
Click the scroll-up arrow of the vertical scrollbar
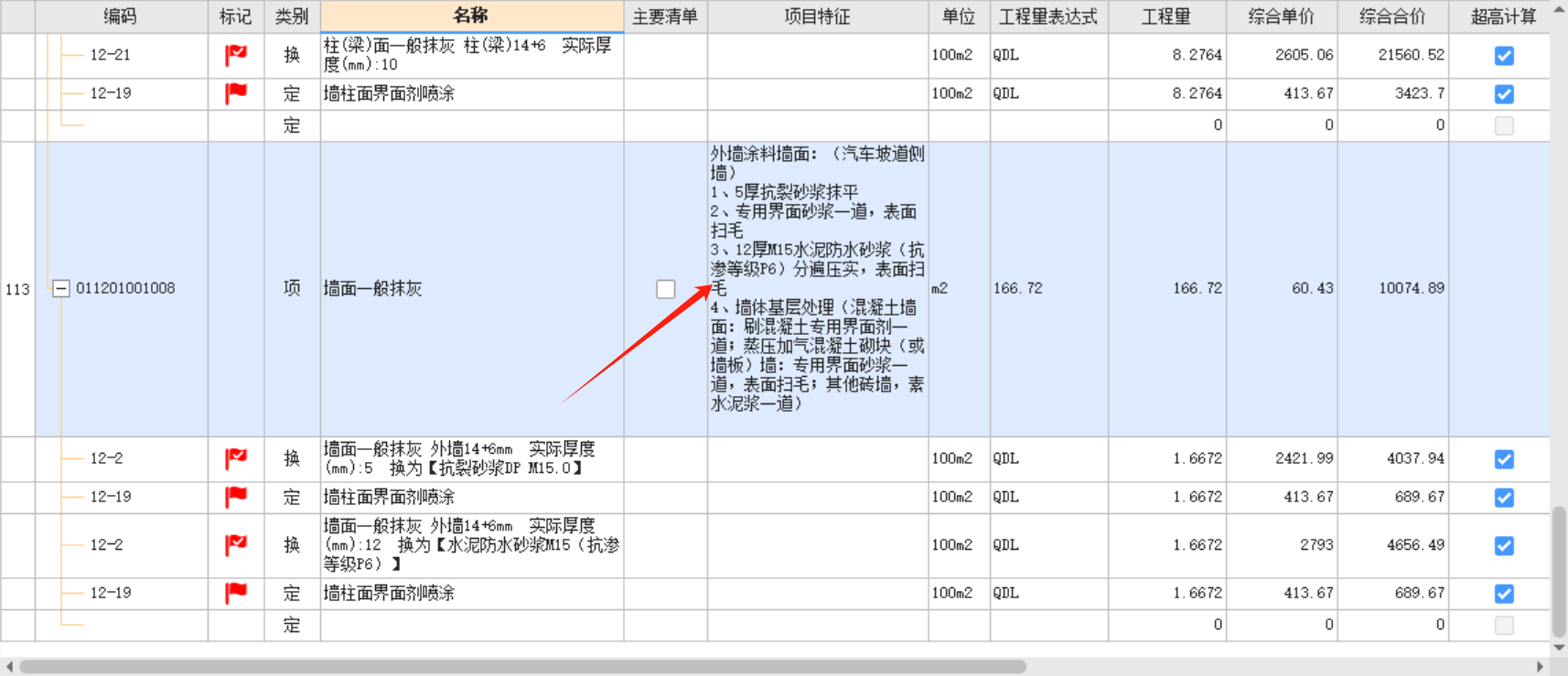pyautogui.click(x=1559, y=10)
